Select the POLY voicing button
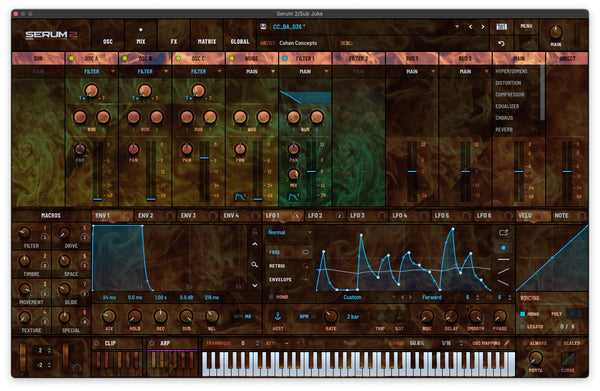The width and height of the screenshot is (600, 391). tap(557, 314)
